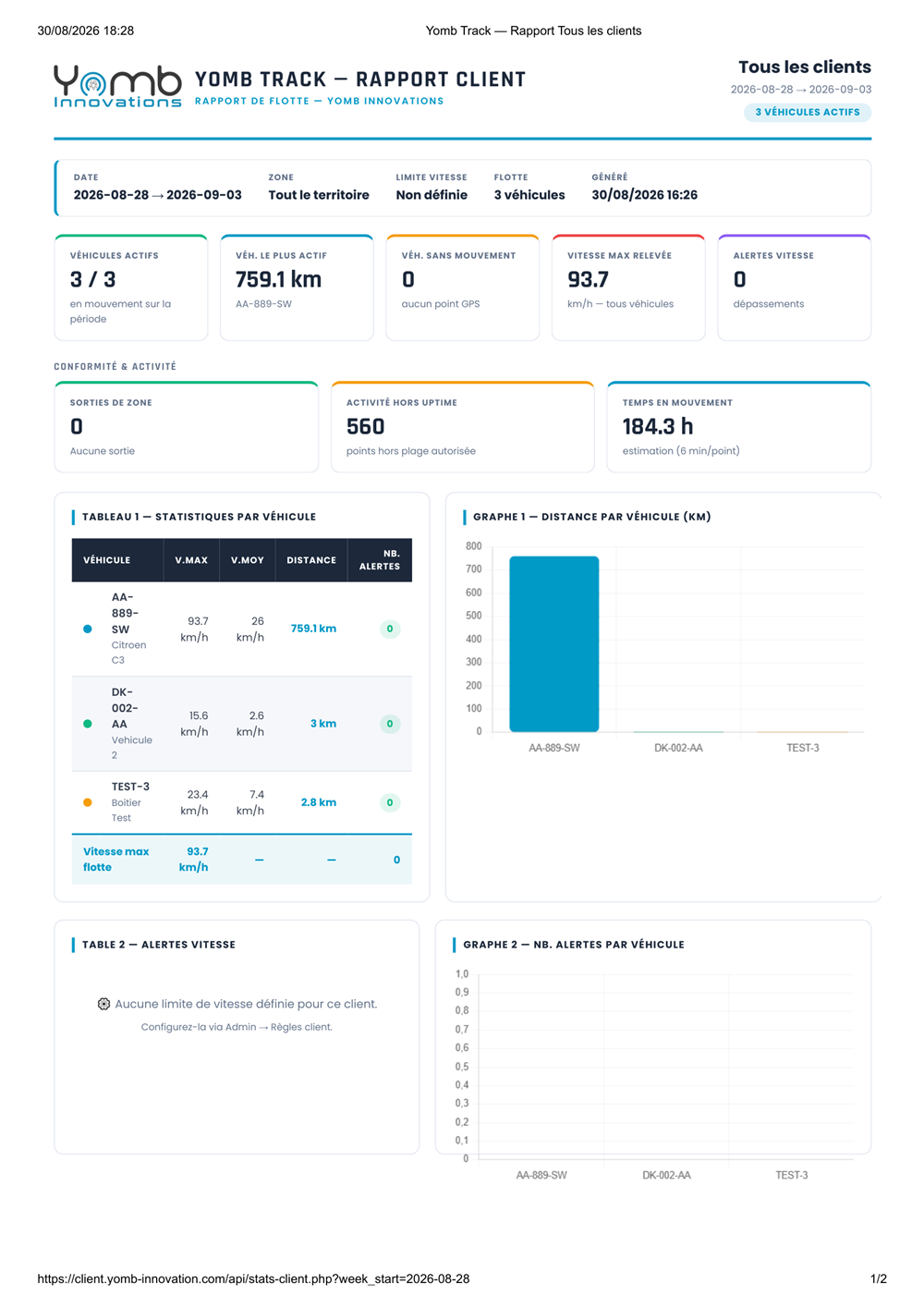
Task: Click the alert count badge in the TEST-3 row
Action: tap(390, 802)
